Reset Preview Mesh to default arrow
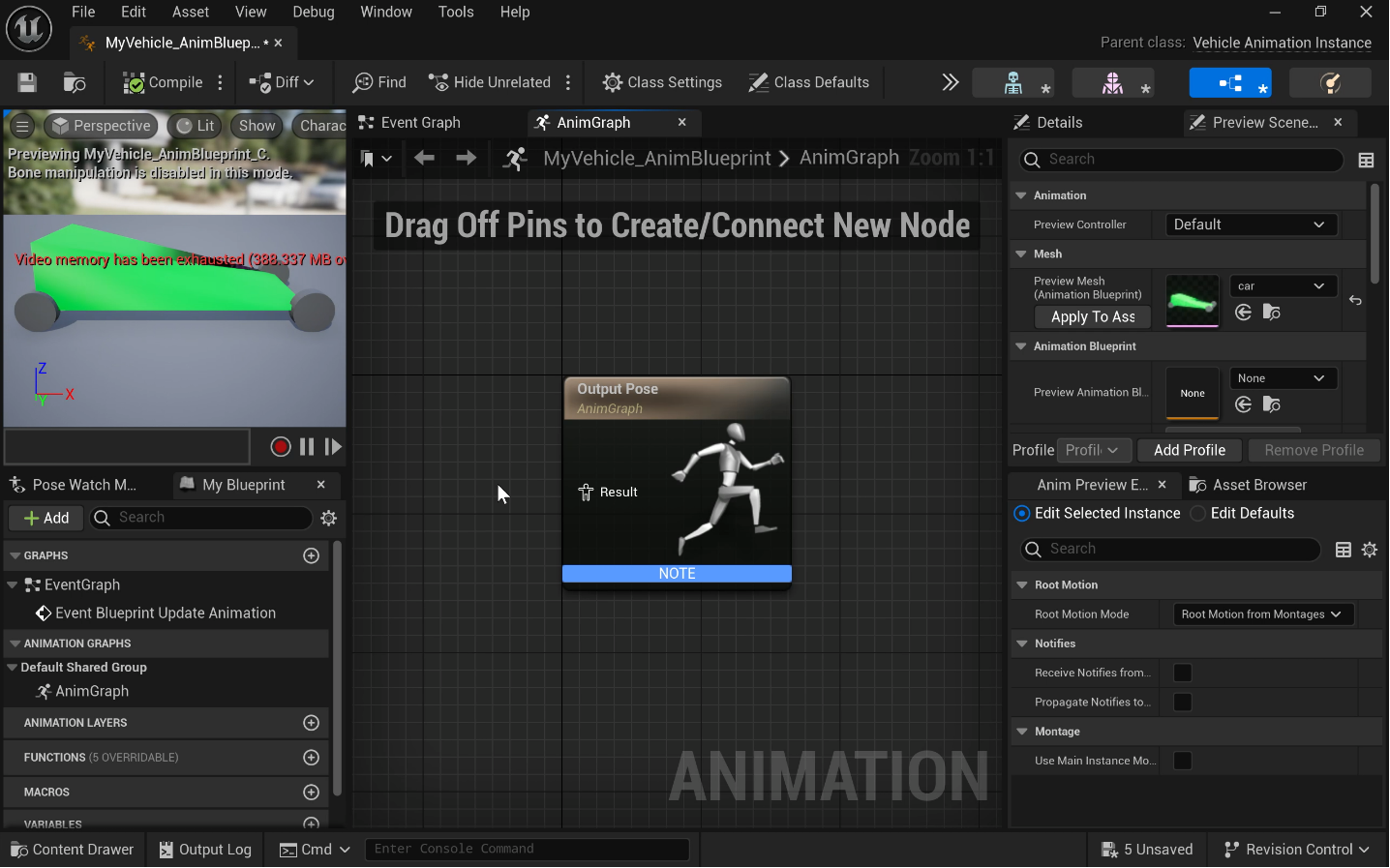The height and width of the screenshot is (868, 1390). (x=1355, y=301)
